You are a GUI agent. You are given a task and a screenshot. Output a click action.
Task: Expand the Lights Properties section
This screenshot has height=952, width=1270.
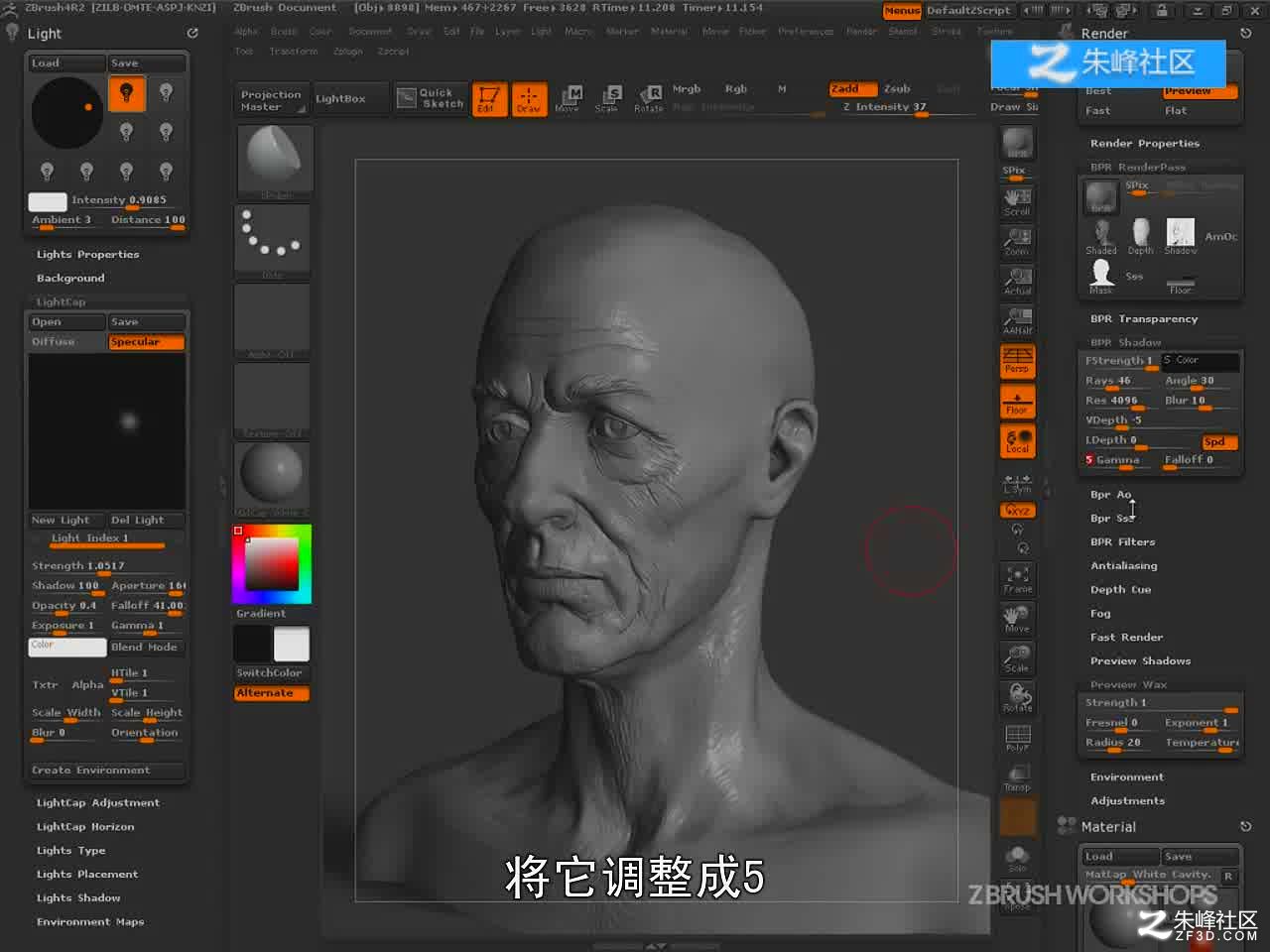(88, 255)
